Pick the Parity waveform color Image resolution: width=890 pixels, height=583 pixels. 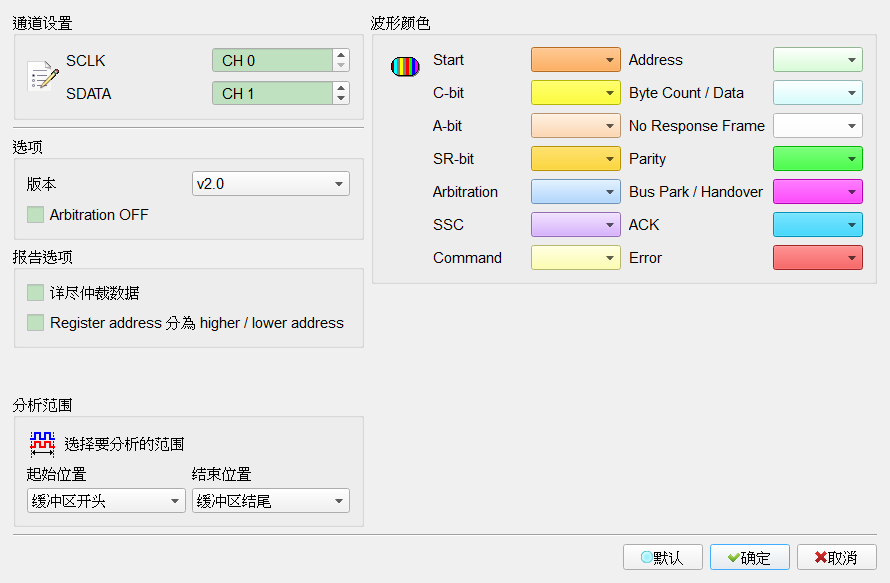818,158
